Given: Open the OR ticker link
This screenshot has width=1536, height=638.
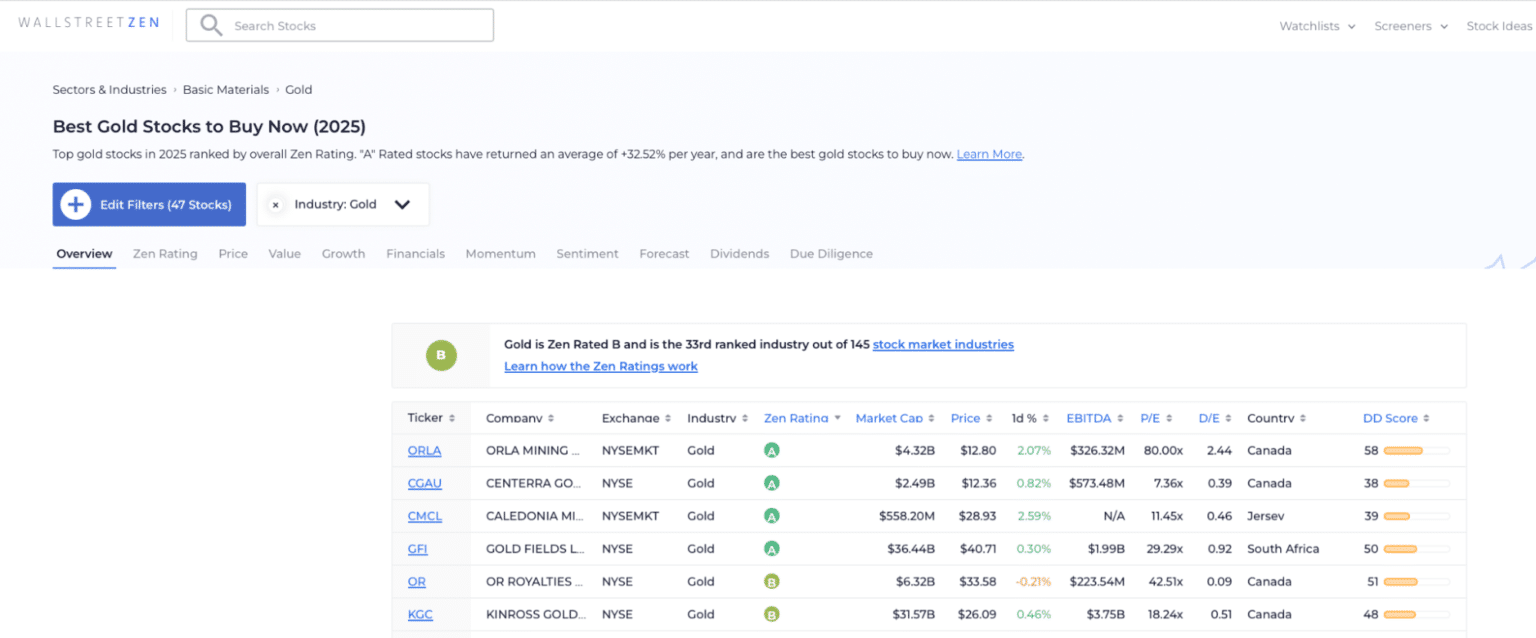Looking at the screenshot, I should point(416,582).
